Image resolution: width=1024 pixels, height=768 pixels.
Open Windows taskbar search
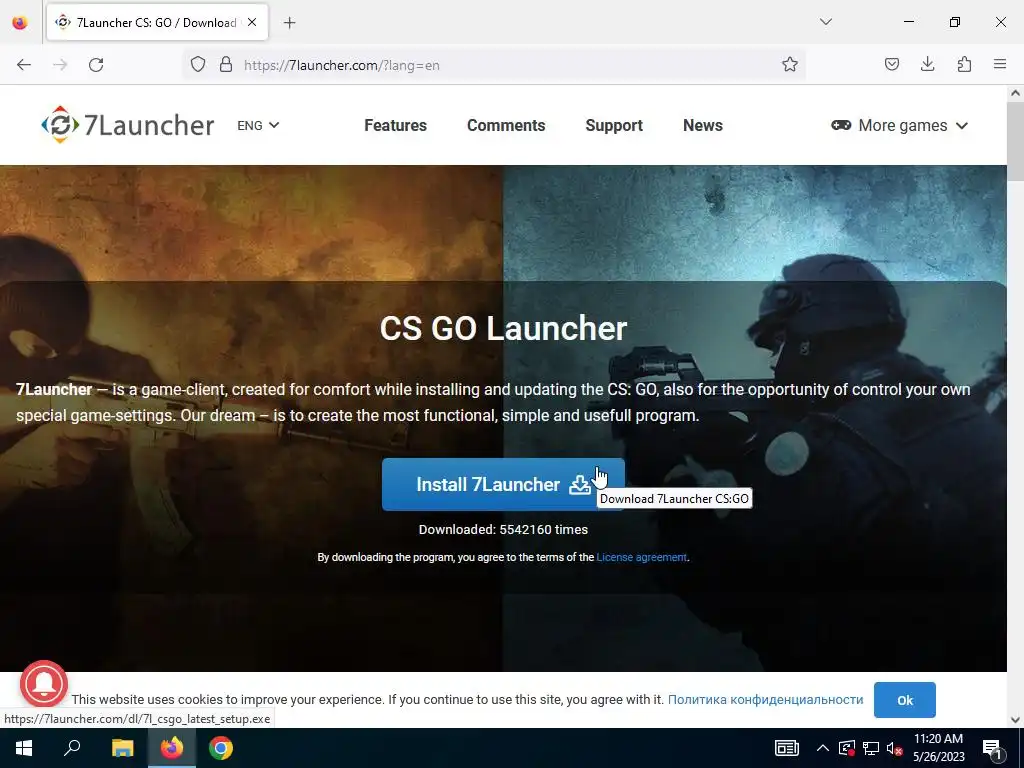(72, 748)
